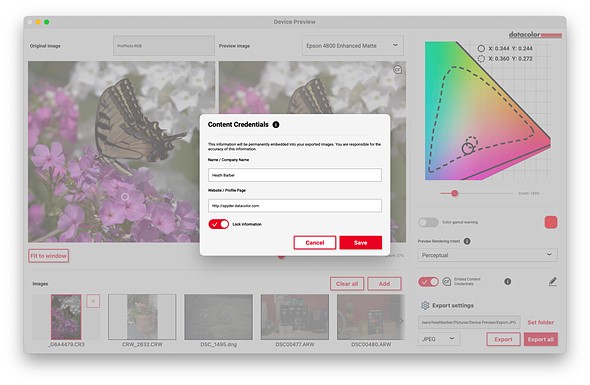Click the Content Credentials info icon in dialog
Screen dimensions: 590x385
tap(276, 125)
